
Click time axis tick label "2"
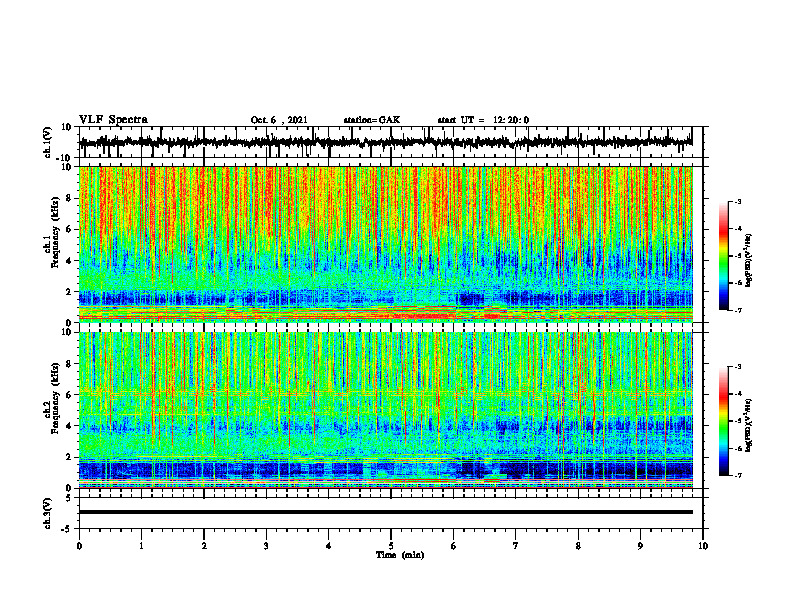(204, 546)
